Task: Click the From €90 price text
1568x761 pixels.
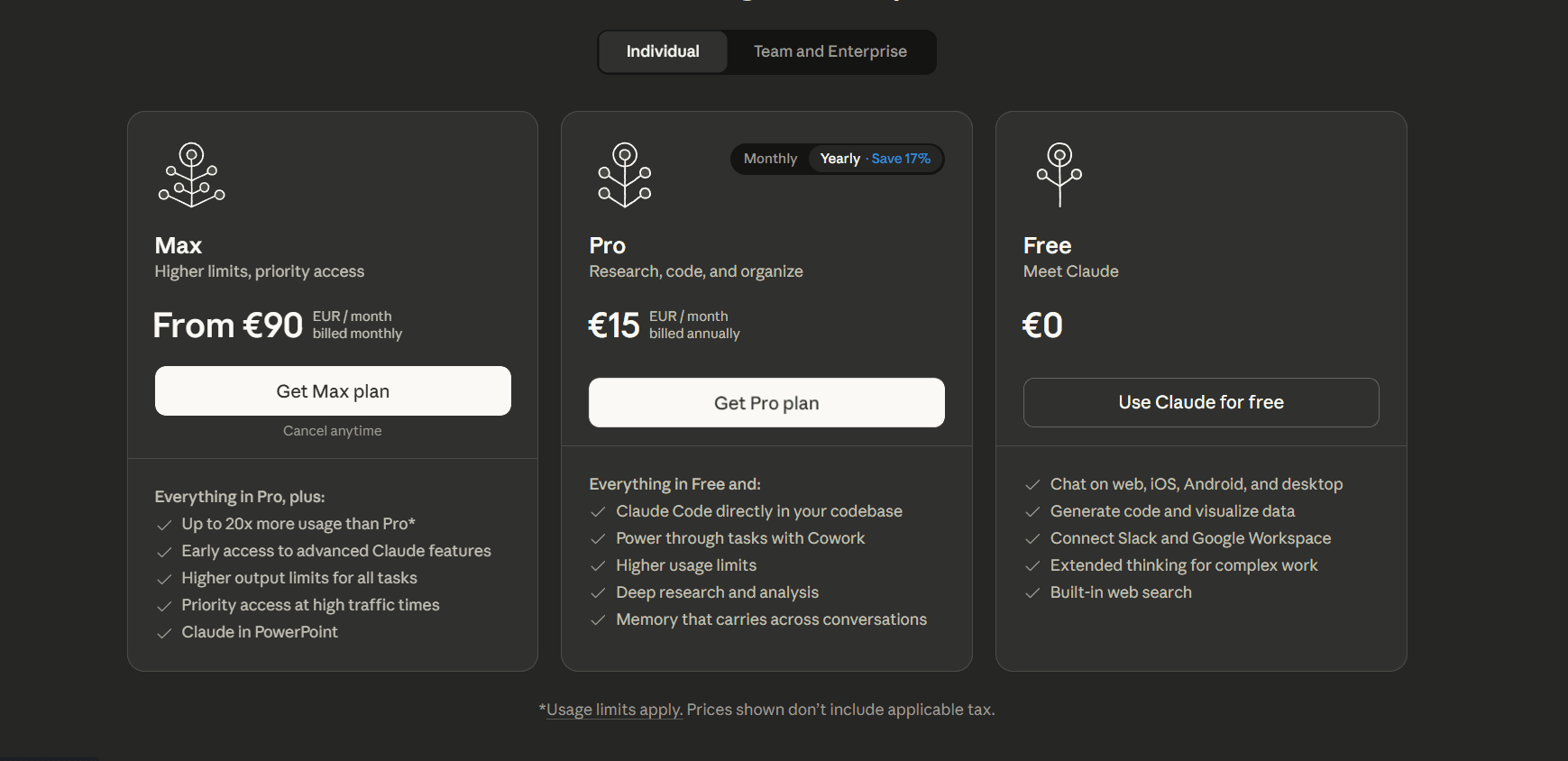Action: pos(228,325)
